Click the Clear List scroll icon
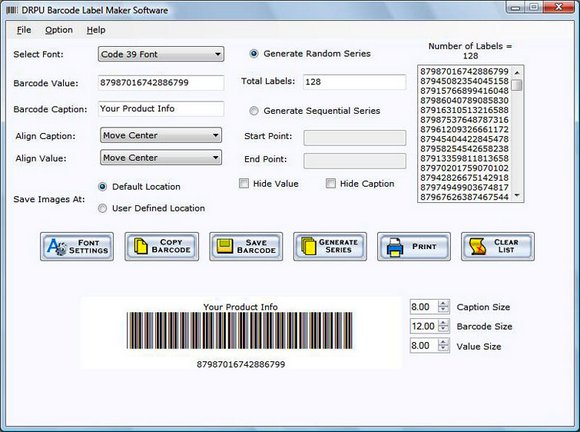The height and width of the screenshot is (432, 580). (478, 247)
